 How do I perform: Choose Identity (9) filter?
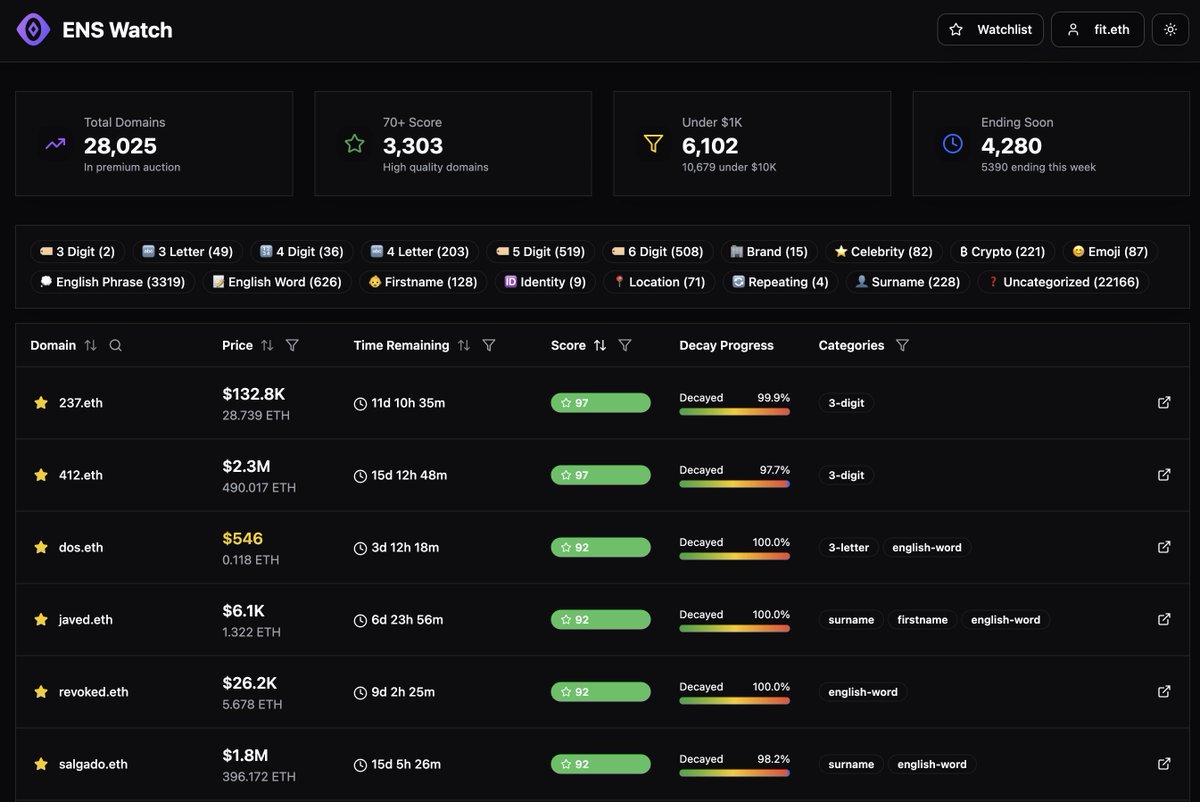545,282
